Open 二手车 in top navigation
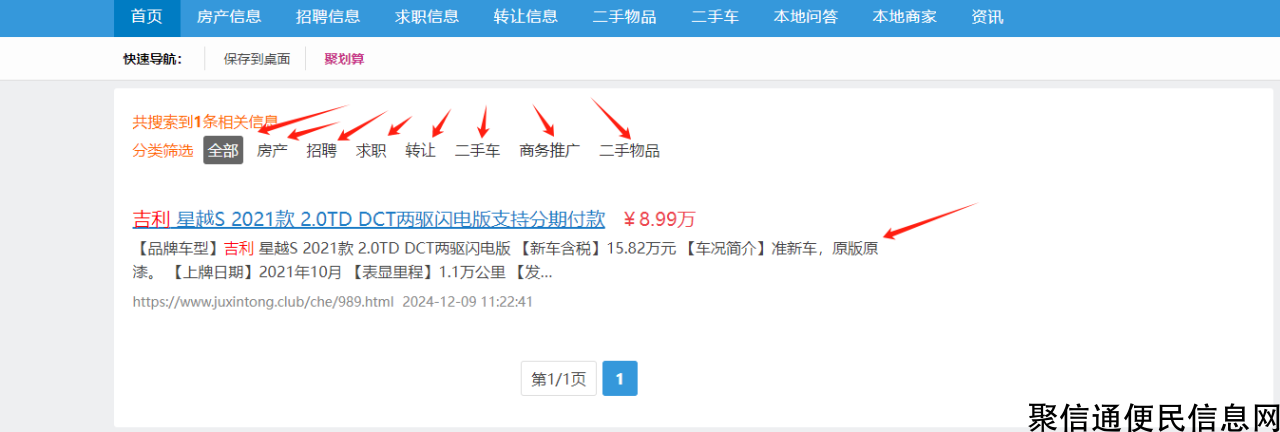This screenshot has width=1280, height=432. click(715, 17)
